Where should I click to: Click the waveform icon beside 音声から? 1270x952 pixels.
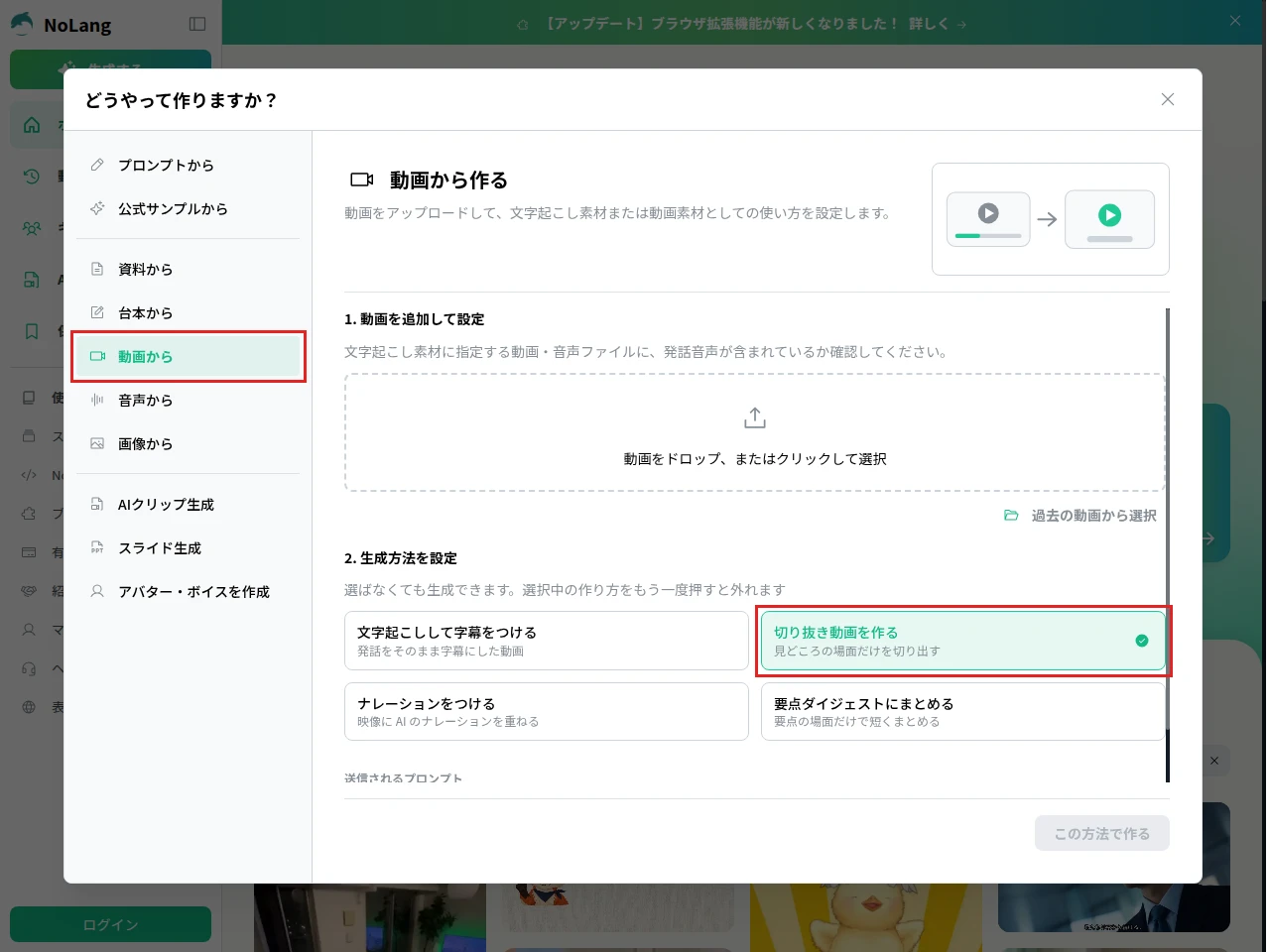point(97,400)
